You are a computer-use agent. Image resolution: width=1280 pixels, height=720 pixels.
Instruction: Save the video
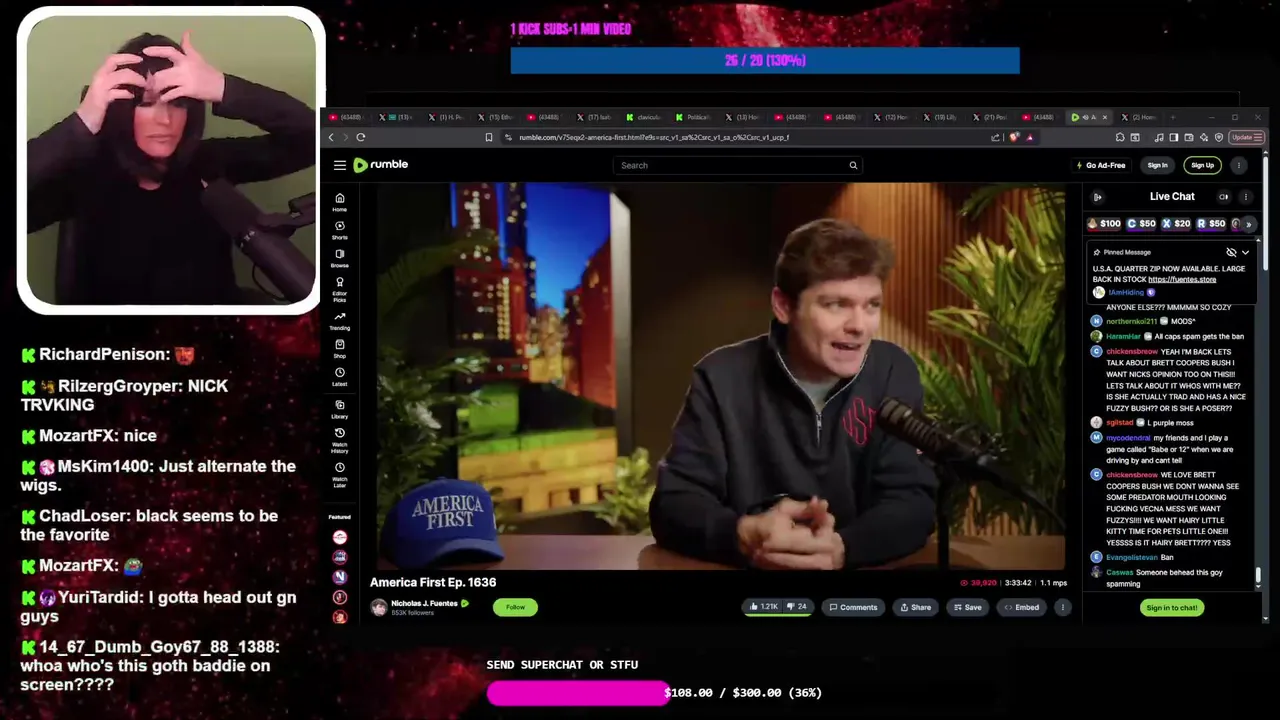tap(966, 607)
